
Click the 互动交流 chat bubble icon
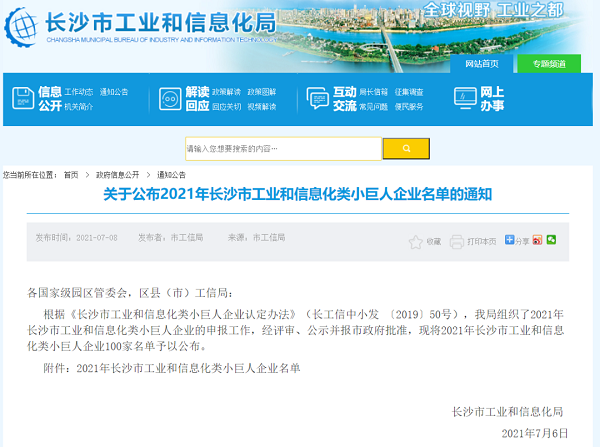coord(317,98)
